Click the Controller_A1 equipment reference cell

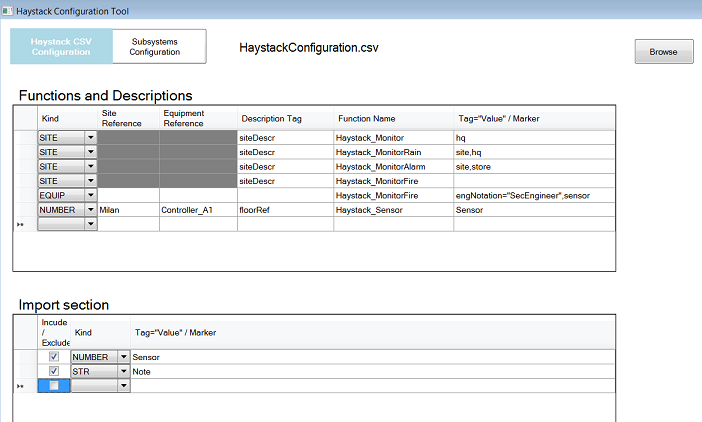[x=197, y=211]
